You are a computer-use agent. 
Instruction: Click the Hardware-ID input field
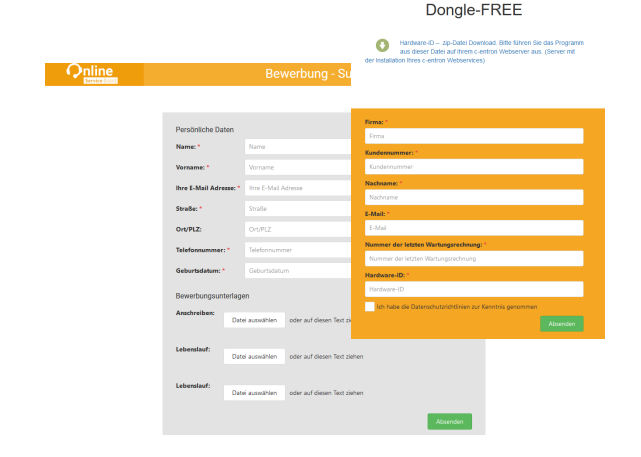[474, 289]
